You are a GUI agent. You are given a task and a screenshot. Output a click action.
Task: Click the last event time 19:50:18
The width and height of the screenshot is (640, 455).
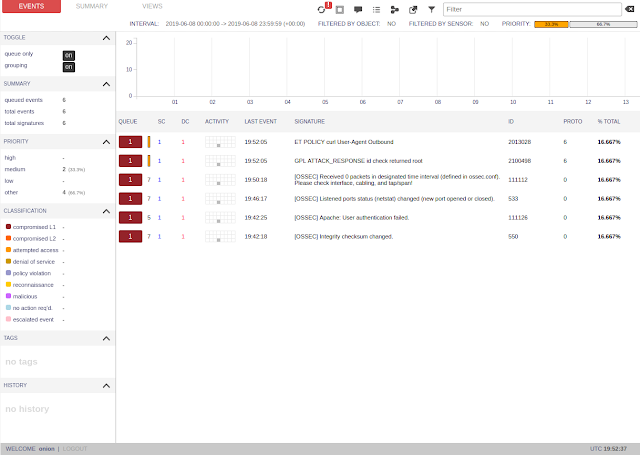pos(256,180)
